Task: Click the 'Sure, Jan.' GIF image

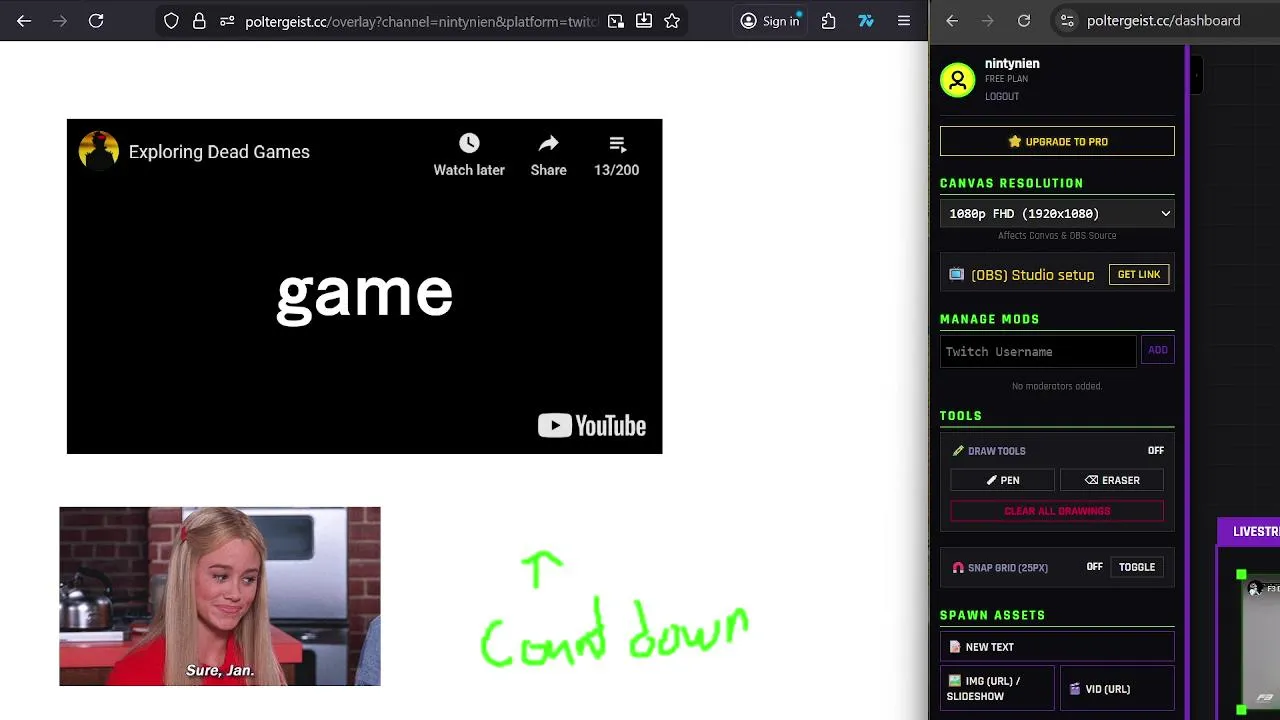Action: click(220, 596)
